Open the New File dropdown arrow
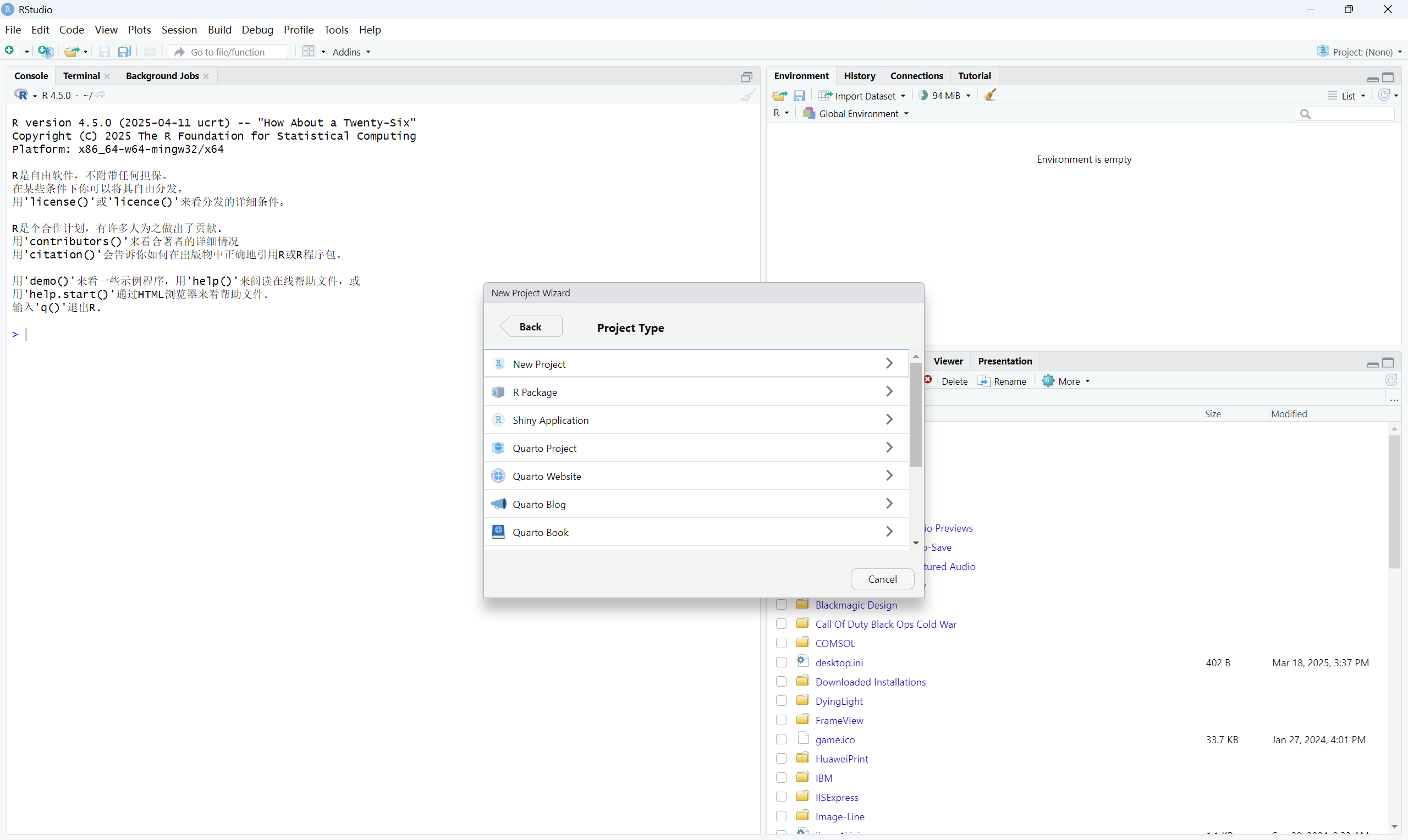The height and width of the screenshot is (840, 1408). tap(26, 52)
